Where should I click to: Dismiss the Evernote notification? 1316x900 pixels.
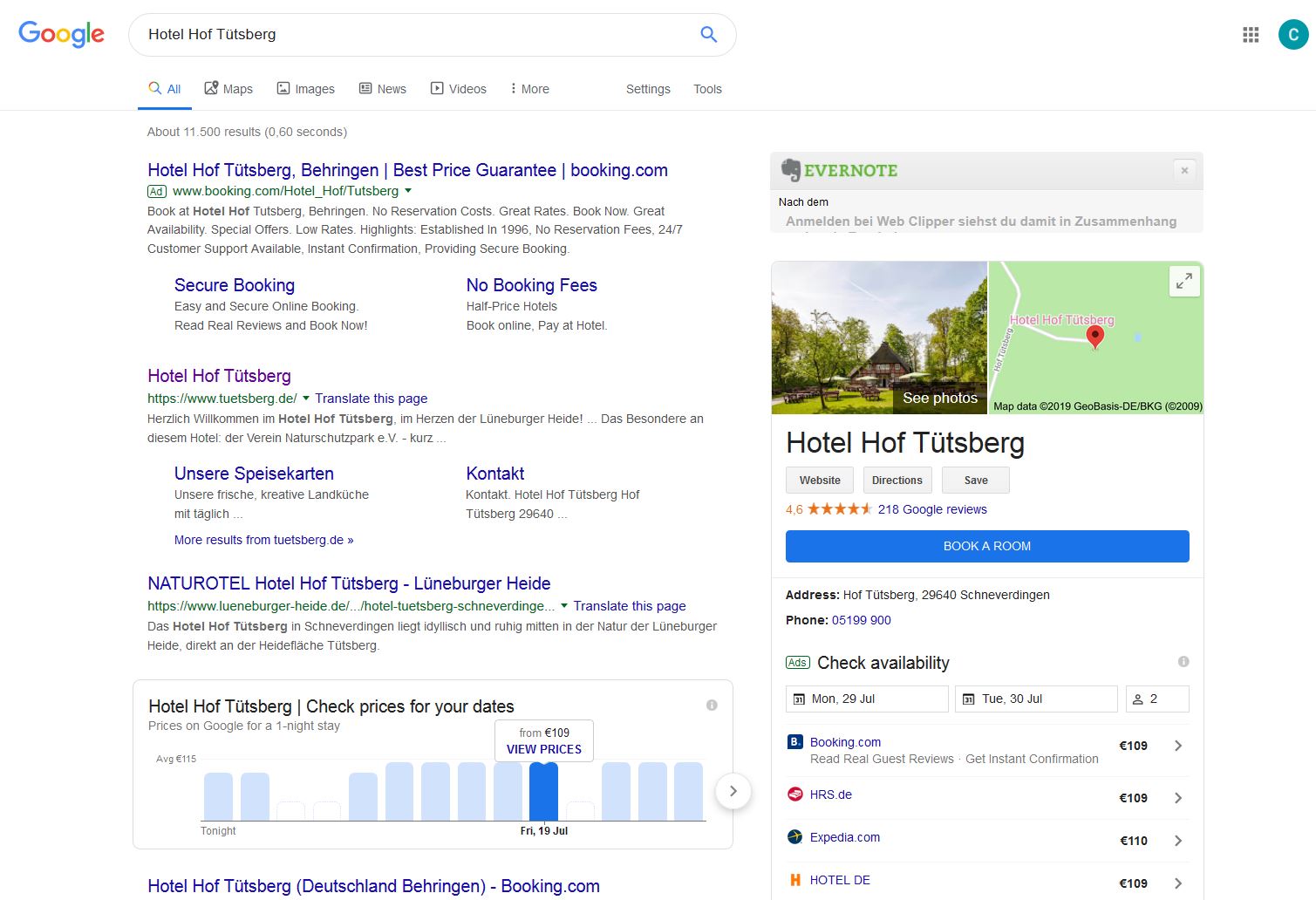pyautogui.click(x=1184, y=170)
